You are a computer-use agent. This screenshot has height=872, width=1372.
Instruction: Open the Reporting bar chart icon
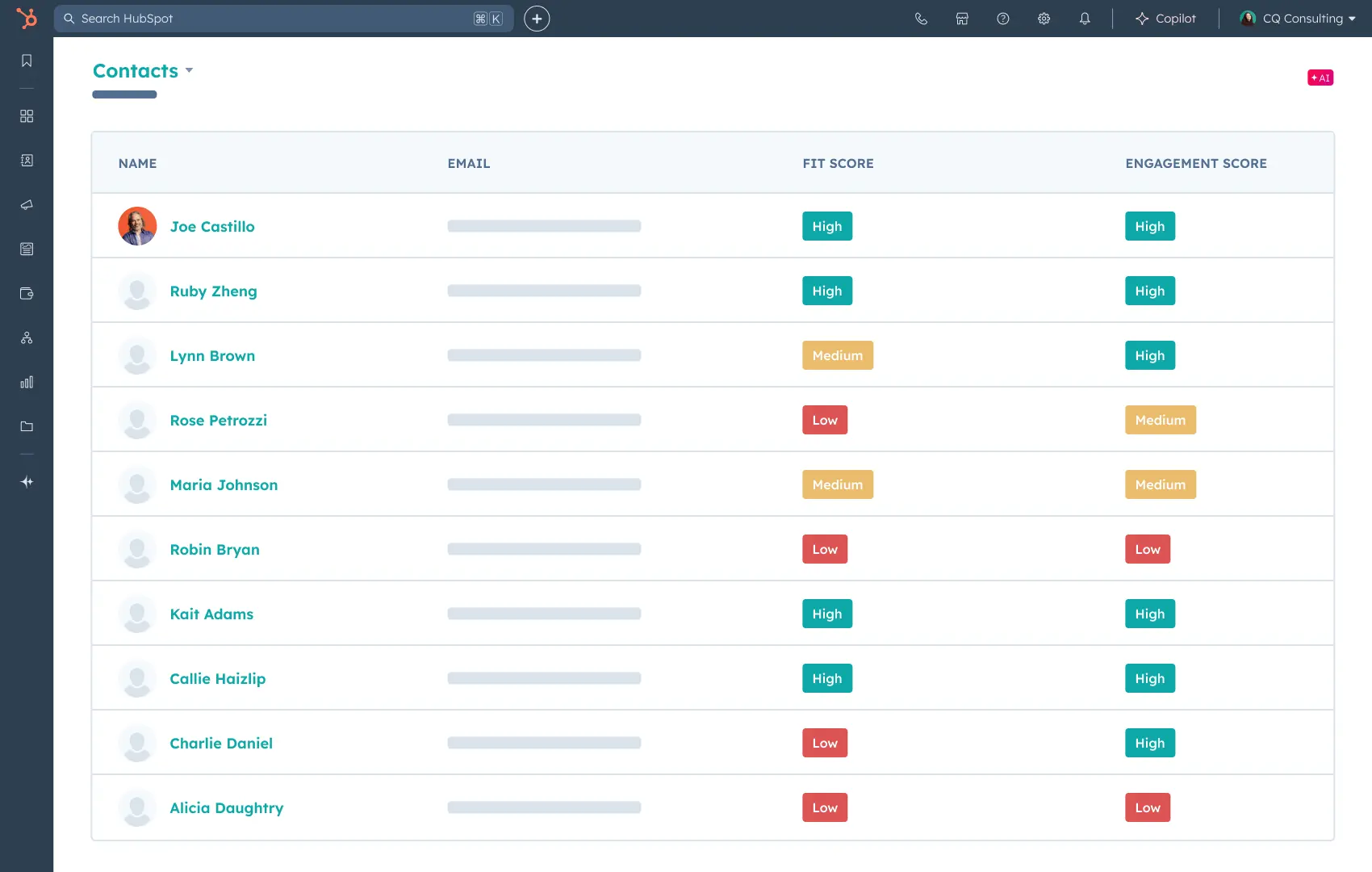pyautogui.click(x=27, y=382)
